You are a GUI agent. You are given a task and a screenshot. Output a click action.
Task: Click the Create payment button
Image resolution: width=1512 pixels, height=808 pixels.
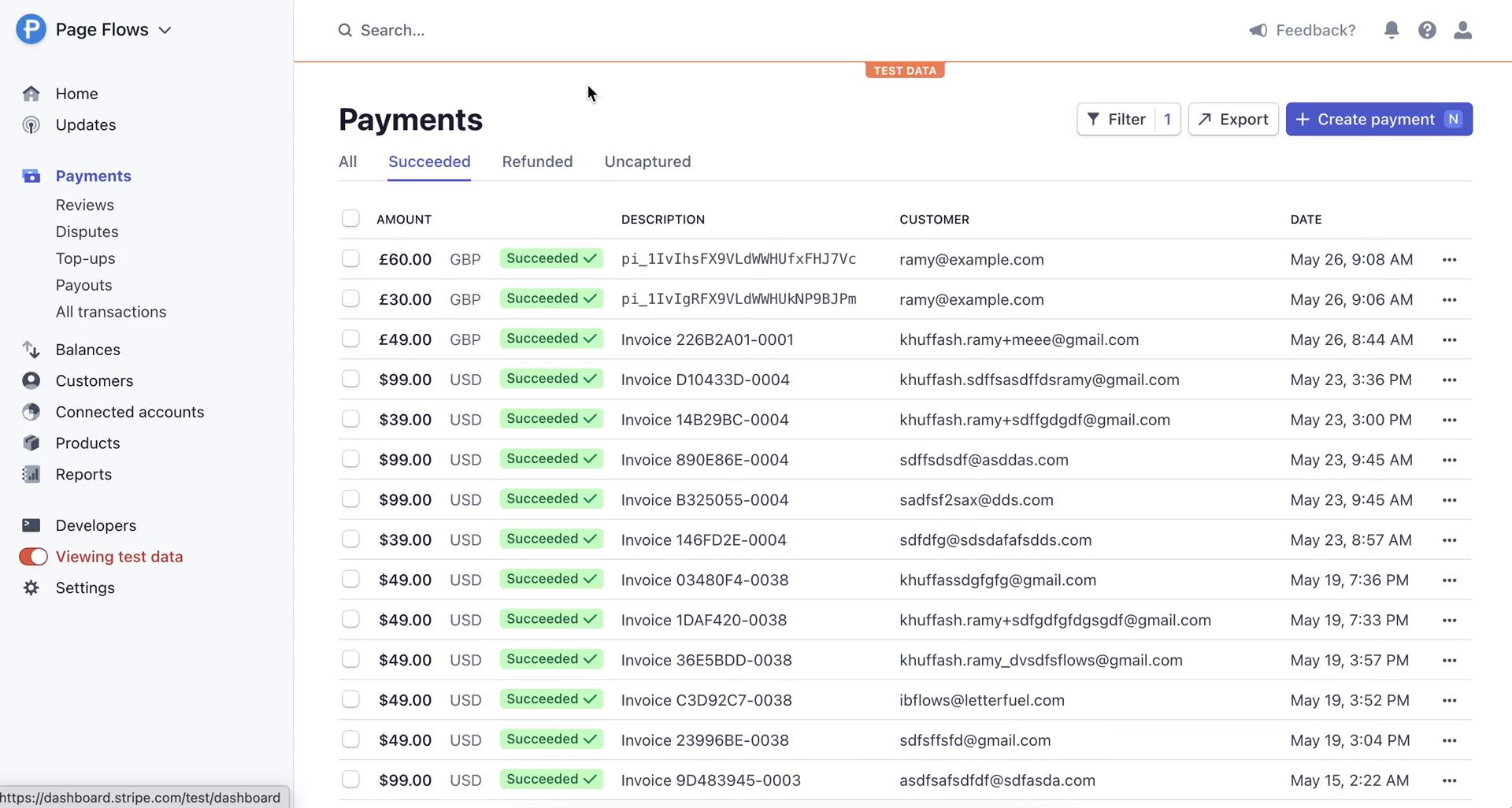tap(1379, 119)
